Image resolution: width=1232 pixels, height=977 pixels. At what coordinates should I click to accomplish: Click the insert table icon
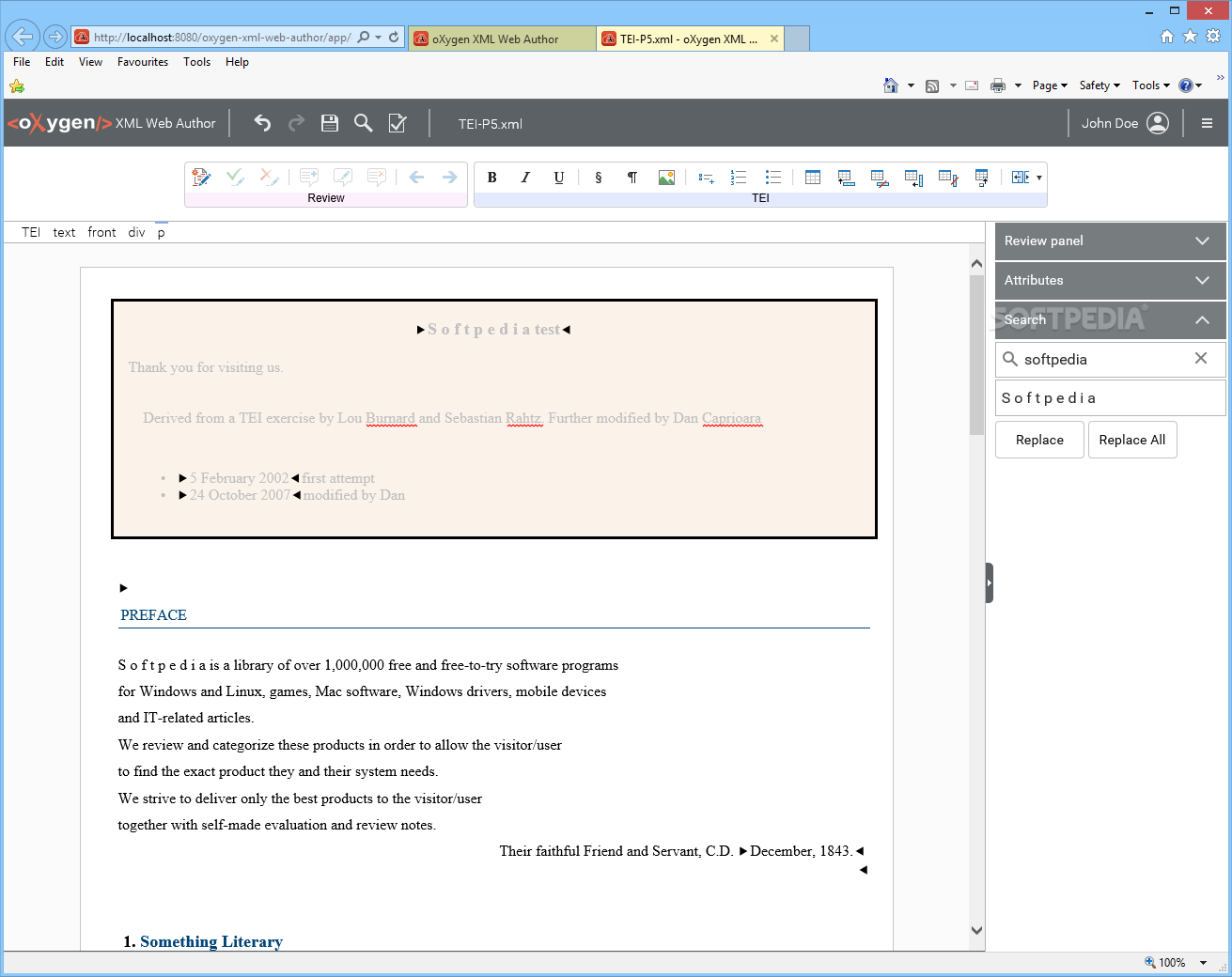pos(813,178)
